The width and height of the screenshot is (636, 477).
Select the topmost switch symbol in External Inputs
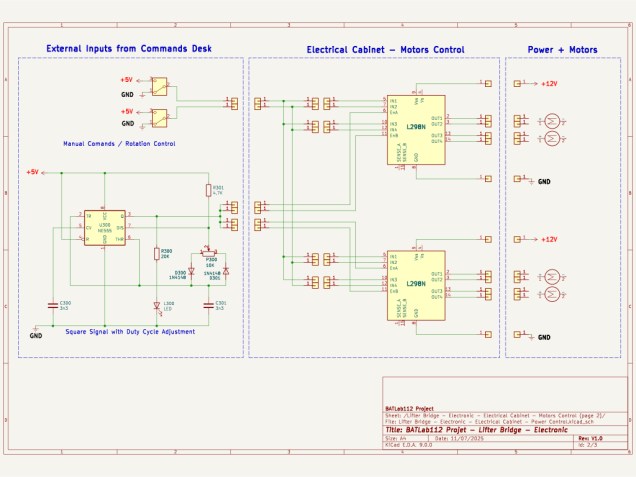coord(159,87)
